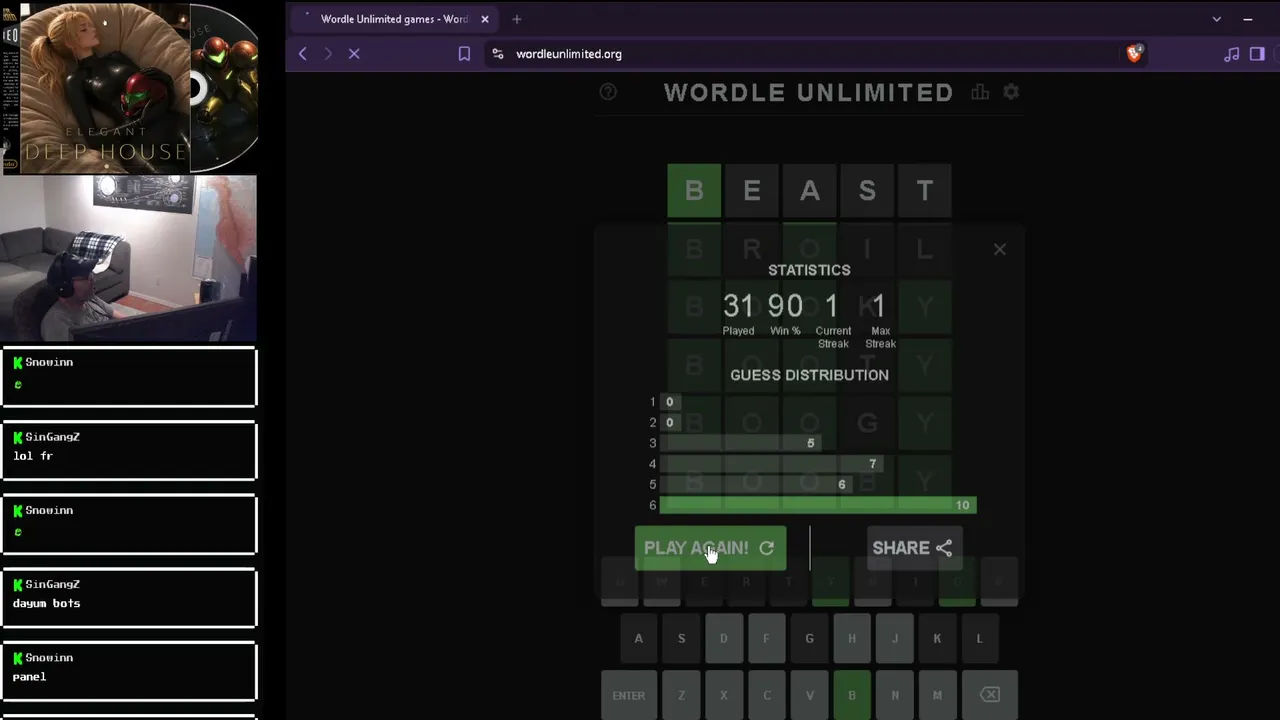Close the Wordle Unlimited games tab

pyautogui.click(x=485, y=19)
